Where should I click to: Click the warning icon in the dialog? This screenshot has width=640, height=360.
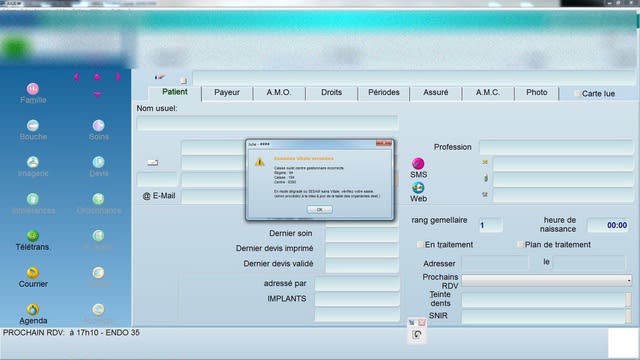click(x=260, y=162)
